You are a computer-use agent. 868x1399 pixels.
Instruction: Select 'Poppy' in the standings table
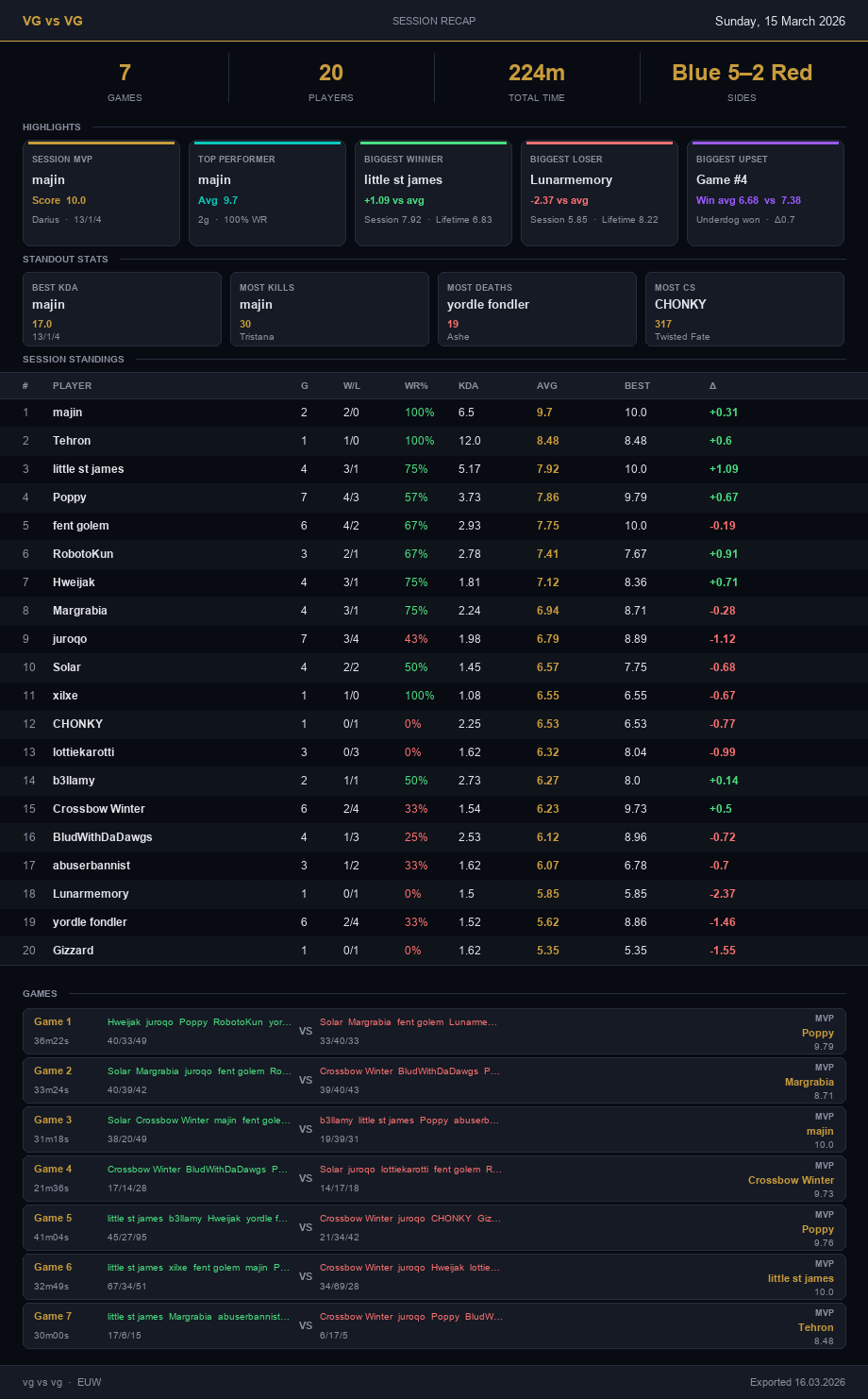click(70, 497)
